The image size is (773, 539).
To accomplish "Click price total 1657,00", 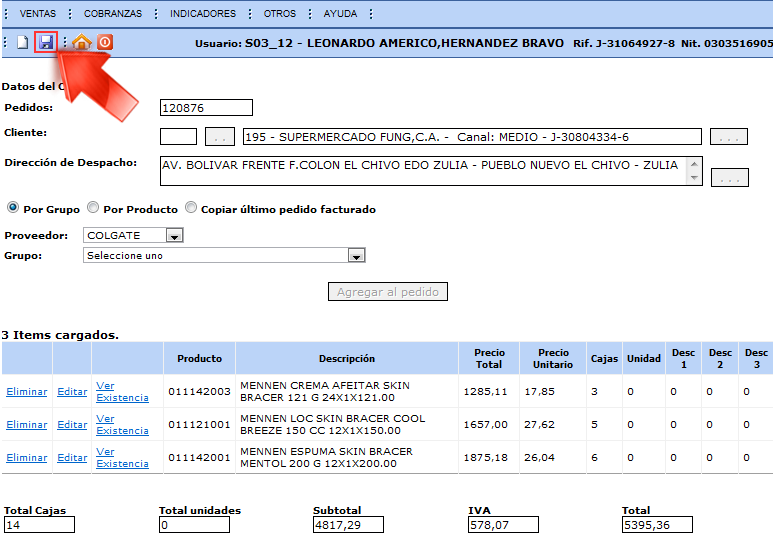I will coord(486,425).
